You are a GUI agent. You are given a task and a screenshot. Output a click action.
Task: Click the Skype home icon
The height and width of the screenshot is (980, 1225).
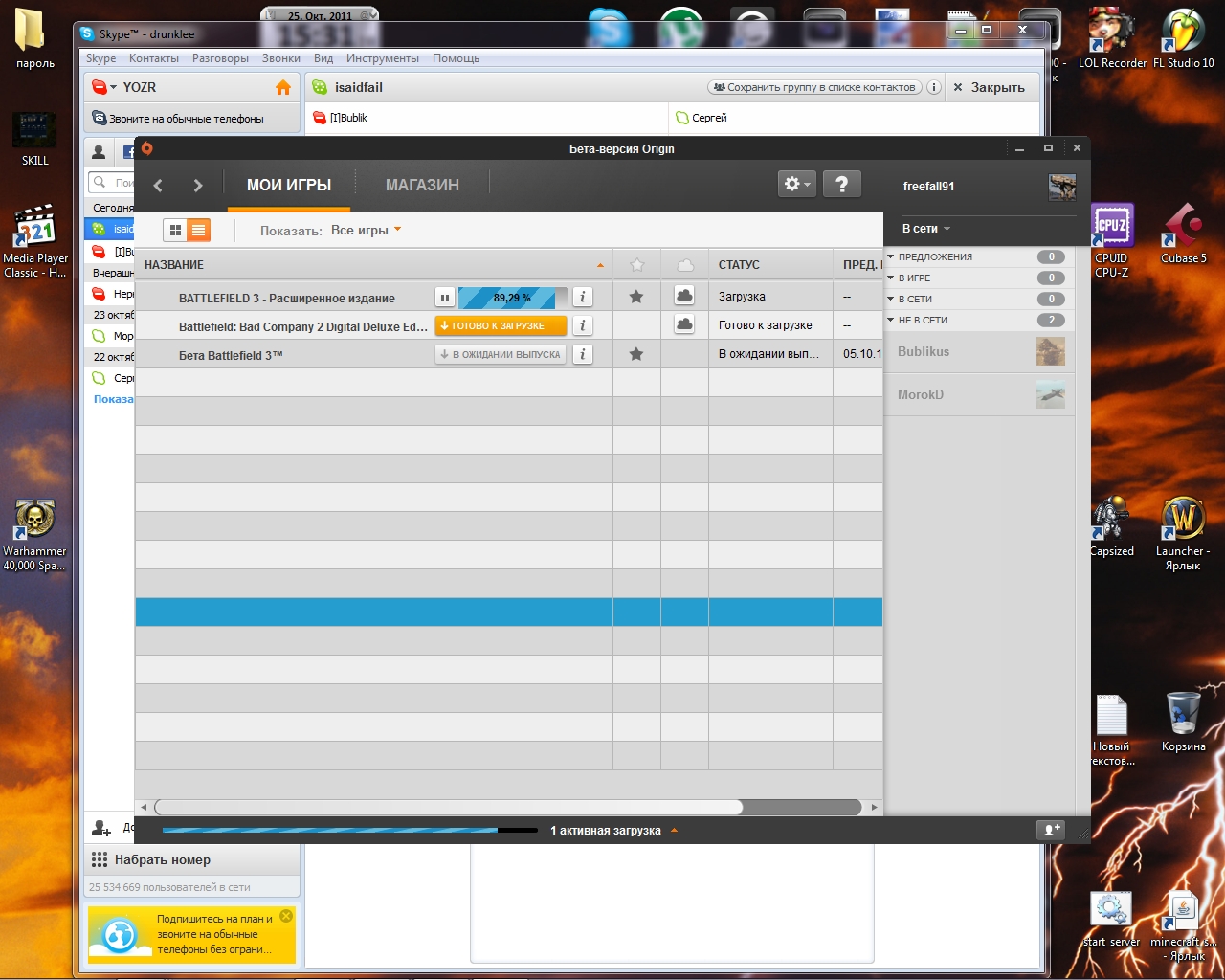click(283, 87)
